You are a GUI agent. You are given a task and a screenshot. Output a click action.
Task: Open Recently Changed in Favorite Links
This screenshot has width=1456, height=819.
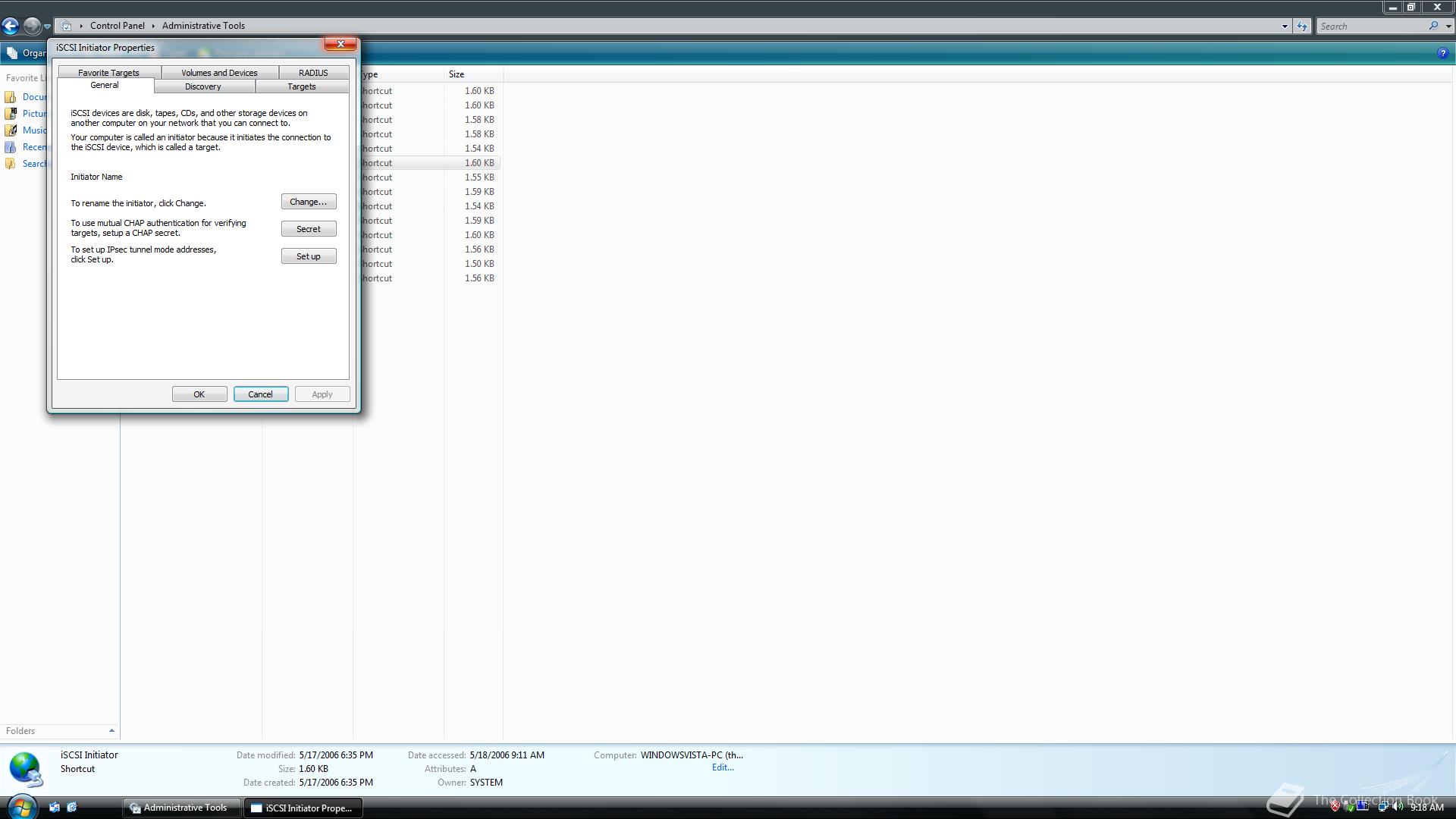pyautogui.click(x=26, y=147)
